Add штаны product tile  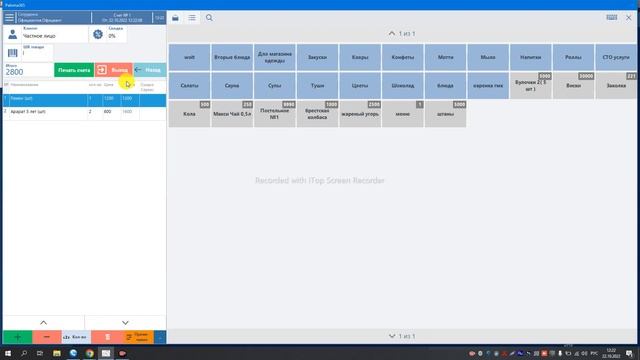pos(445,114)
